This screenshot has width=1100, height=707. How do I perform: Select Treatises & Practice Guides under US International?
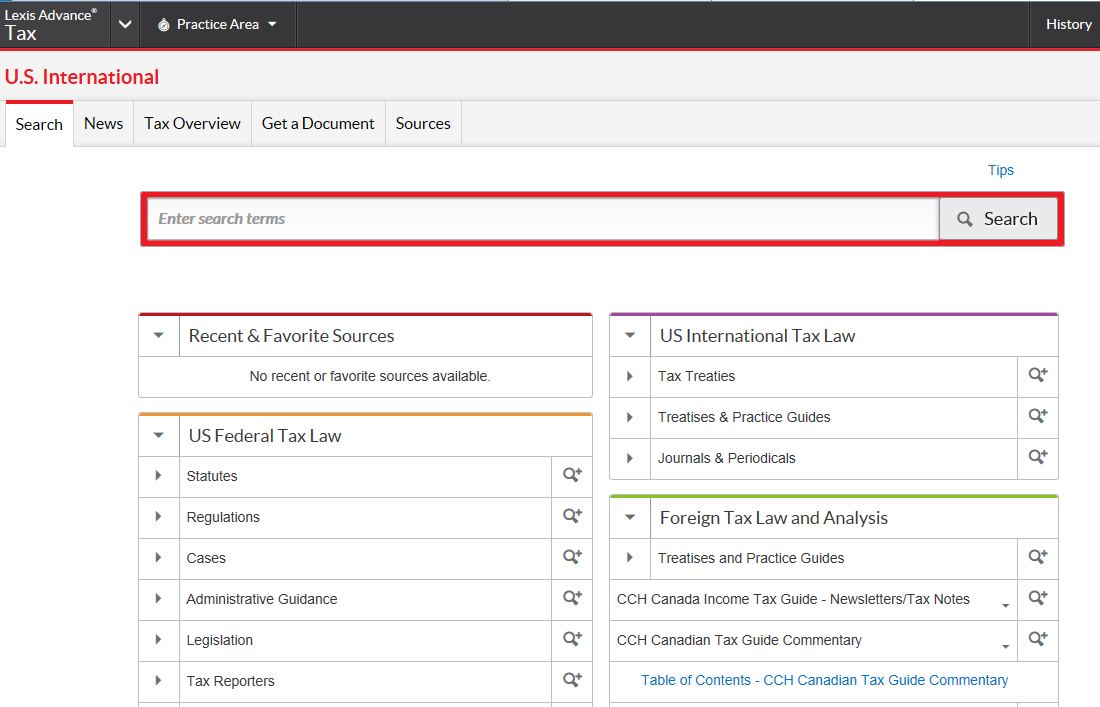744,417
